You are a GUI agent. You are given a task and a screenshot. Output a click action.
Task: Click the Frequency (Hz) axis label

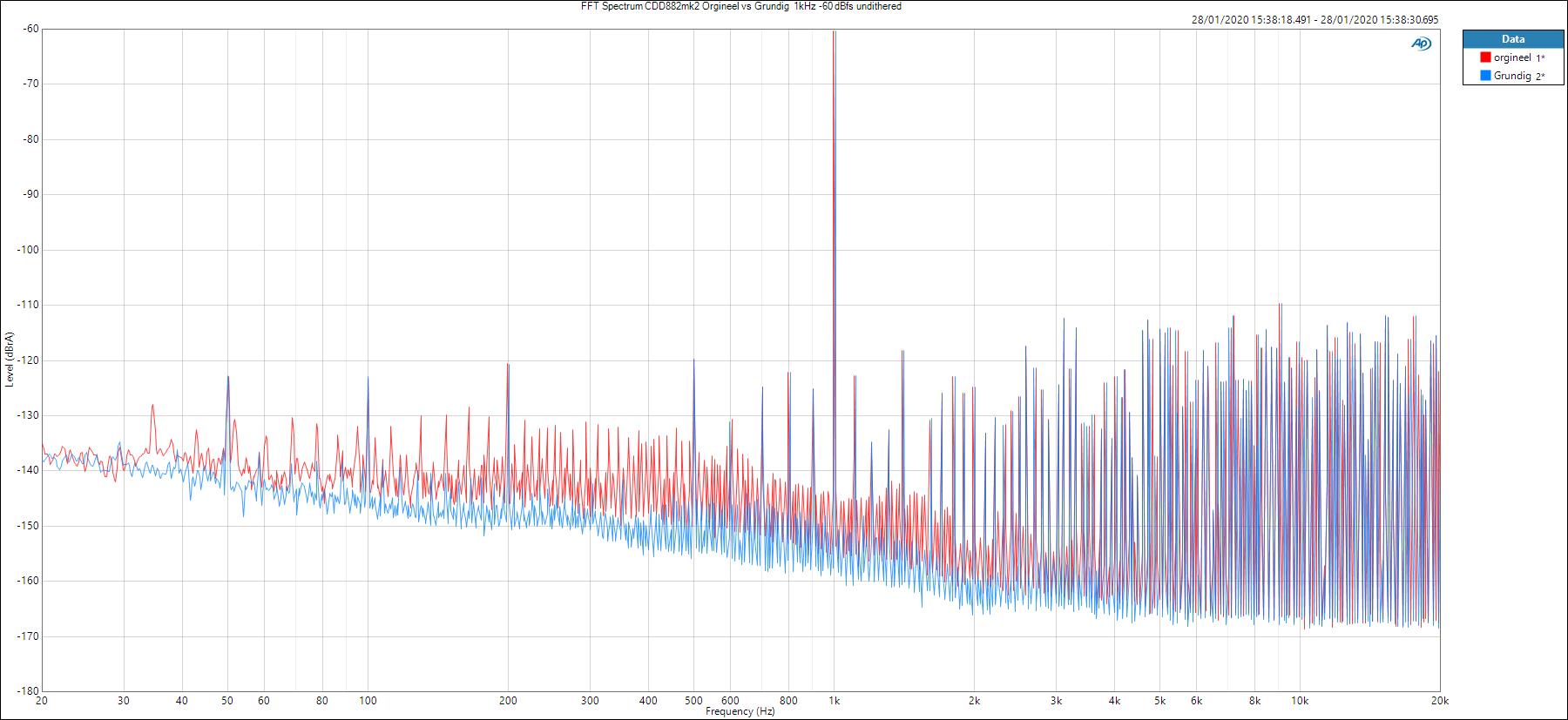(x=740, y=711)
